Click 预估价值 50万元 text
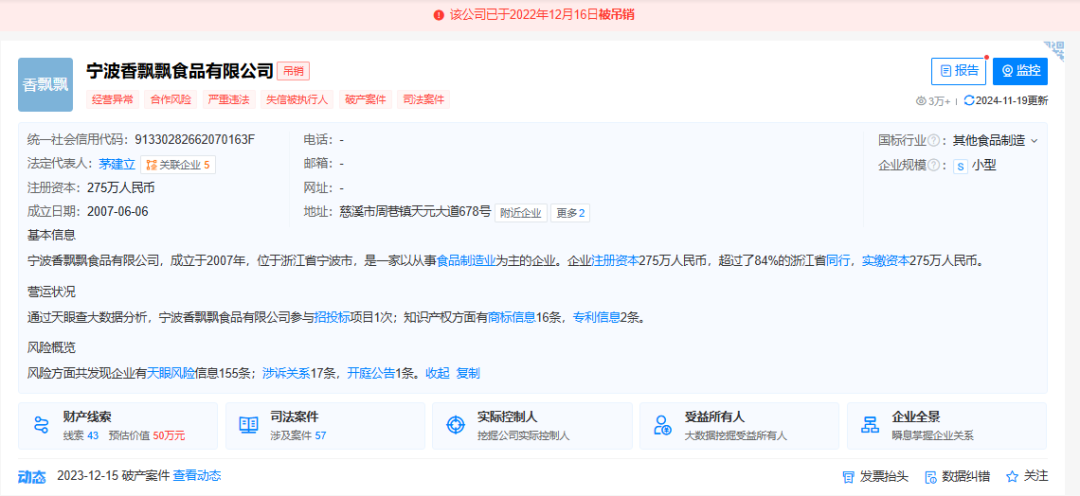The height and width of the screenshot is (496, 1080). tap(147, 435)
